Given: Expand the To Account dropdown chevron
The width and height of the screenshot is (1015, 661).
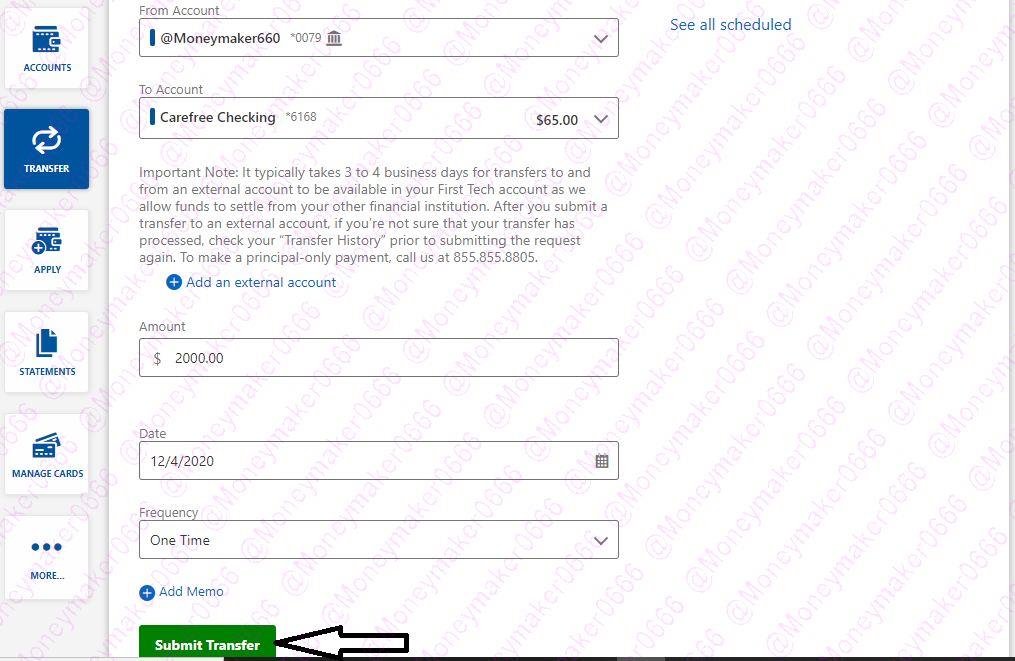Looking at the screenshot, I should pos(600,119).
